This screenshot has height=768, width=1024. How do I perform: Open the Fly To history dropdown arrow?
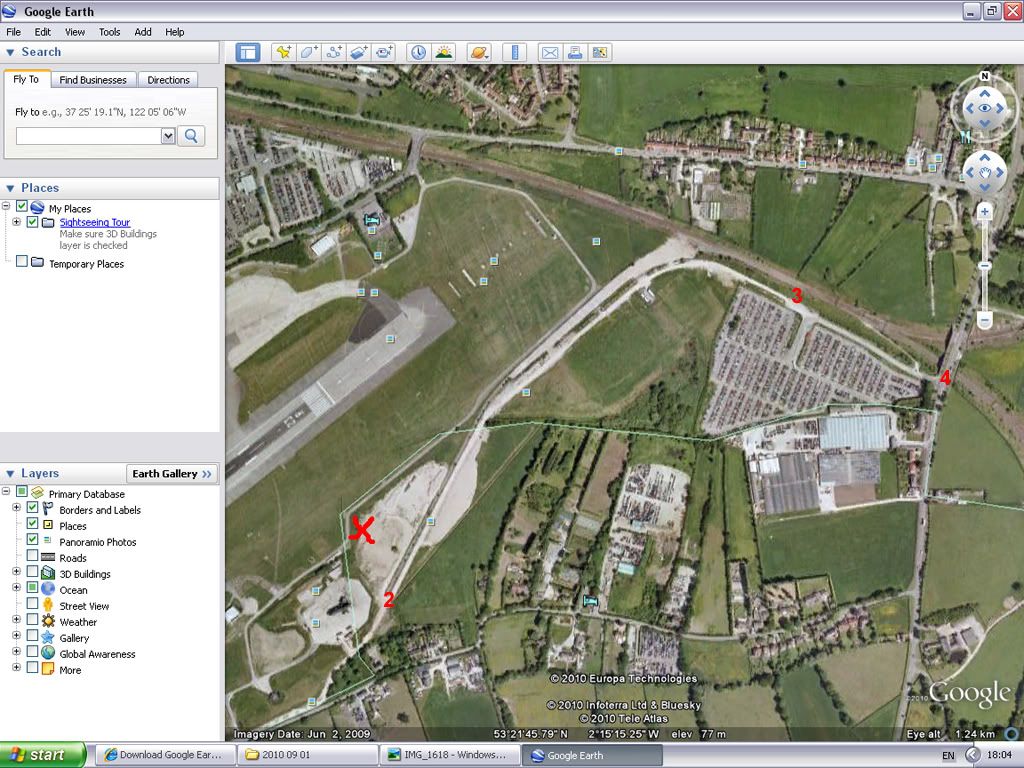coord(167,136)
